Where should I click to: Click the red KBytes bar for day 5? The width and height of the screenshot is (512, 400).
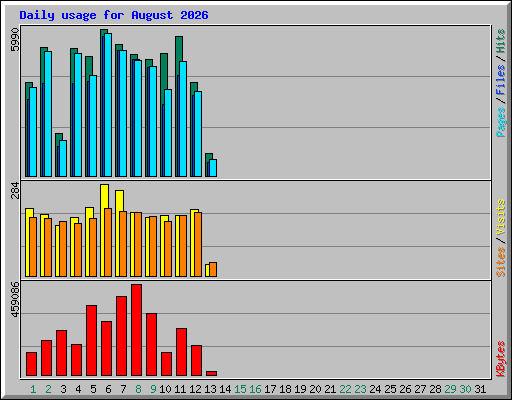tap(91, 340)
